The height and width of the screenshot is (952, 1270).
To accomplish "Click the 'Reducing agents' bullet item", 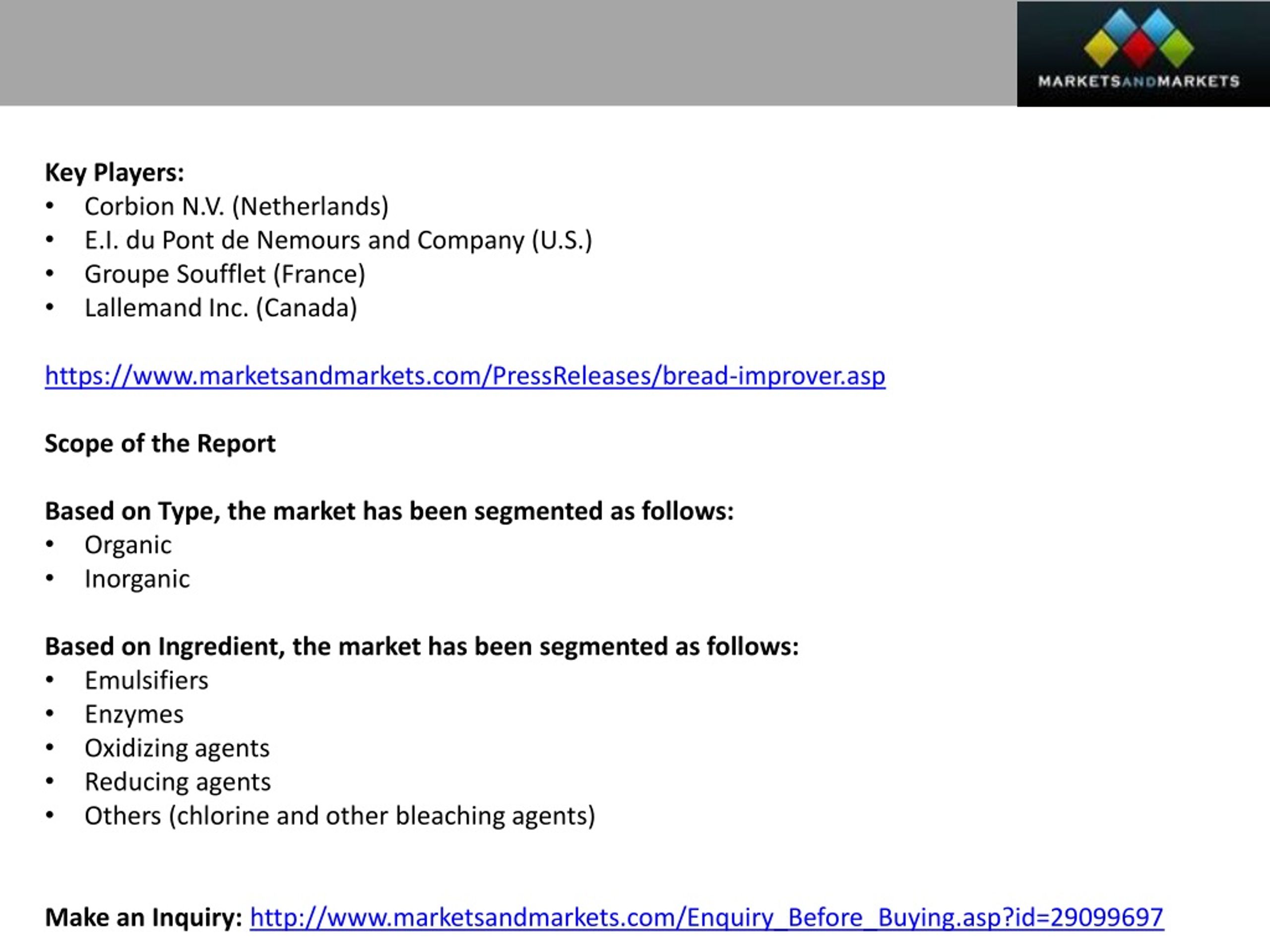I will [178, 782].
